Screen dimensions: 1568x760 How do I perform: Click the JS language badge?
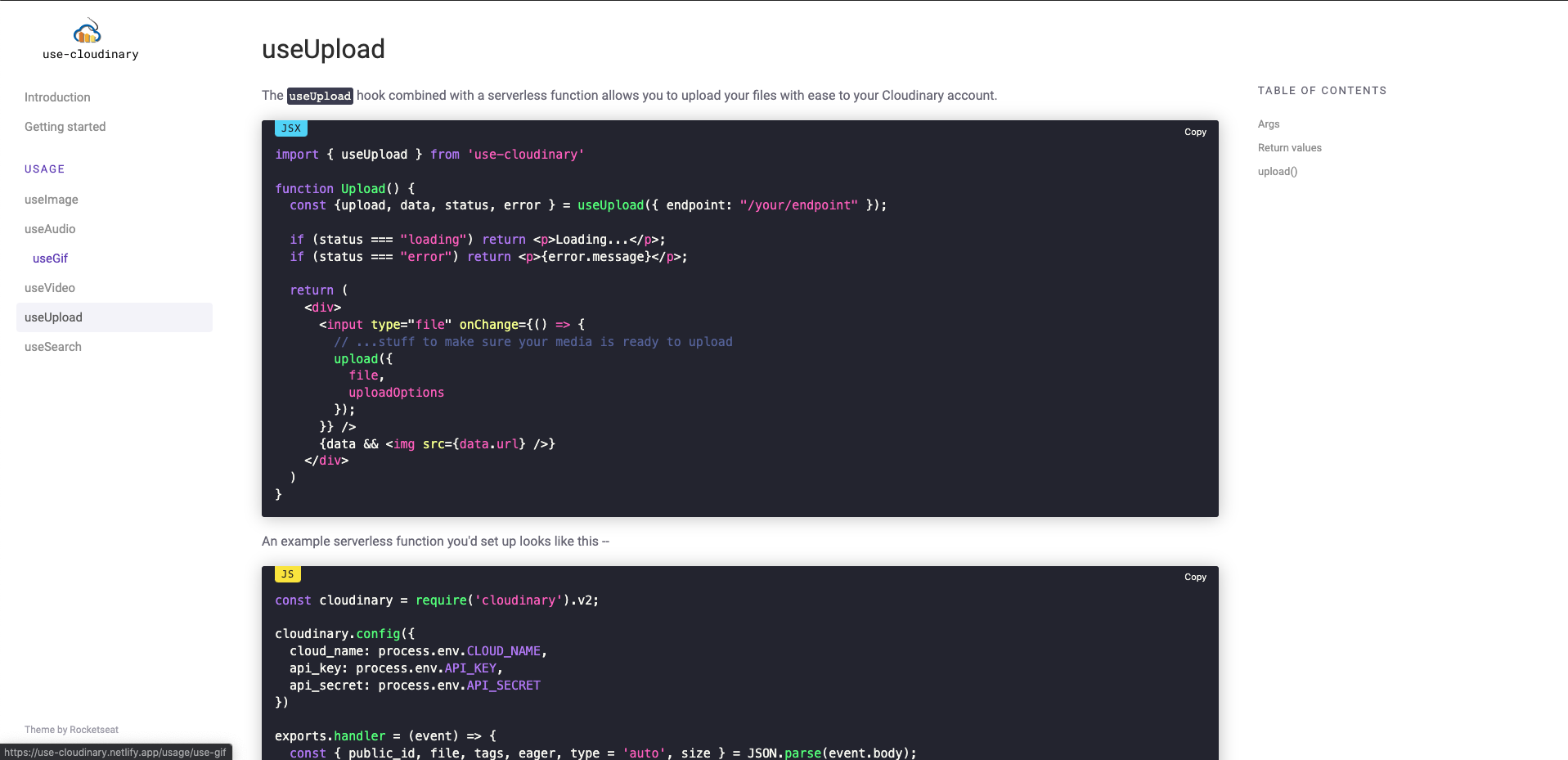coord(288,574)
